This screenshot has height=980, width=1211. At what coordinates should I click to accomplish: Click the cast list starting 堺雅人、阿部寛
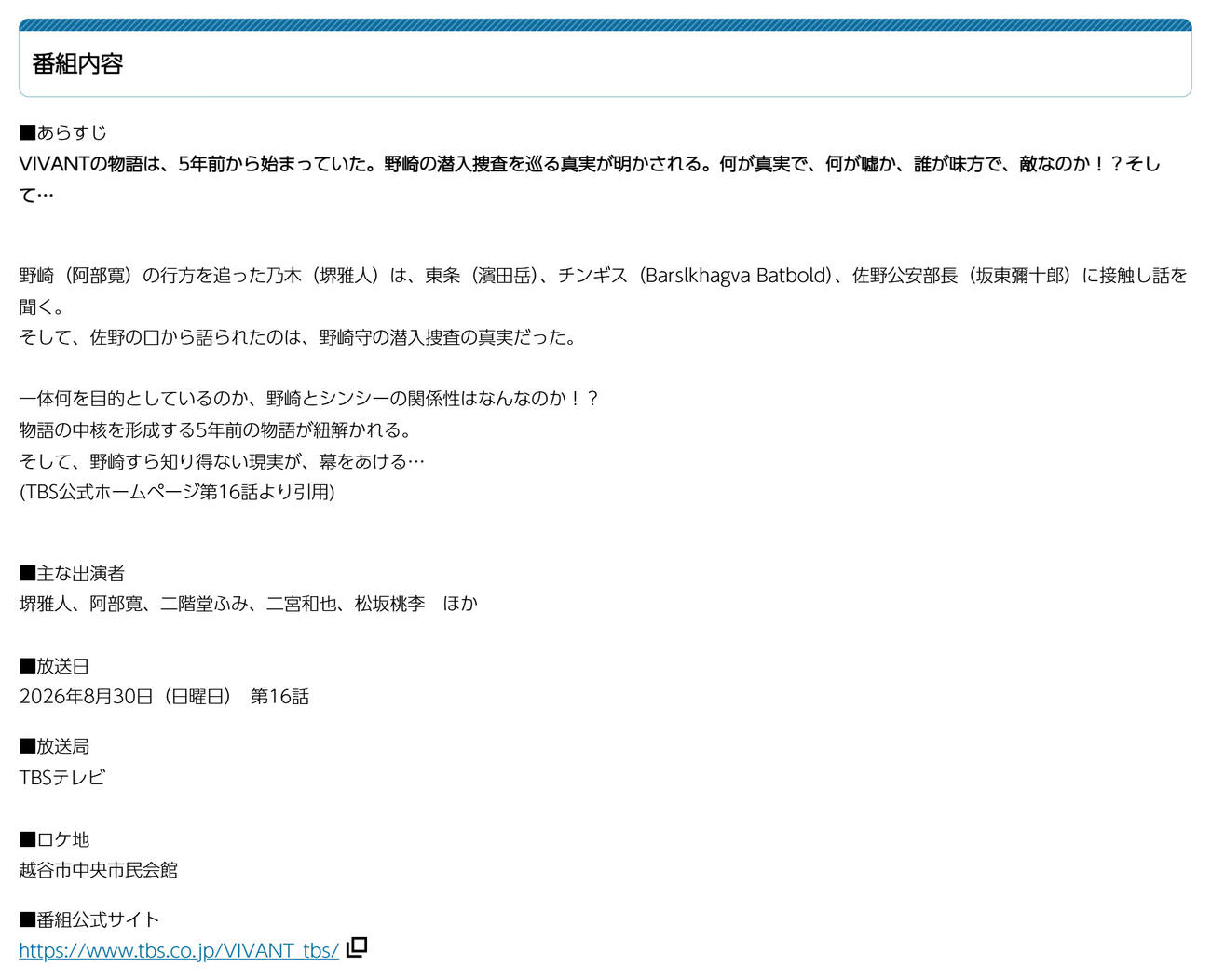pyautogui.click(x=249, y=604)
